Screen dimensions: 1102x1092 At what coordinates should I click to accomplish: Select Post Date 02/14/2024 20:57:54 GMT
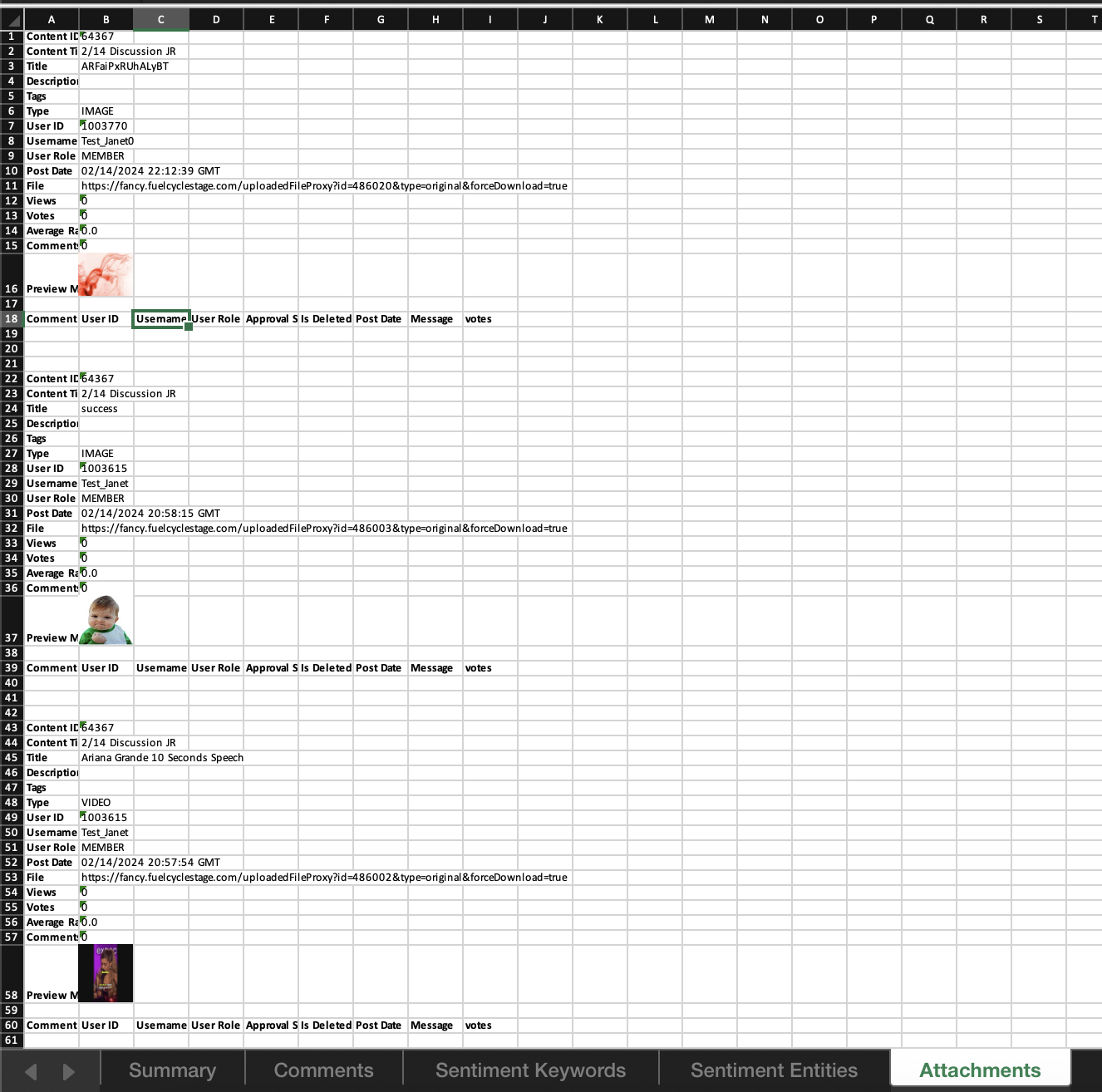pyautogui.click(x=150, y=863)
